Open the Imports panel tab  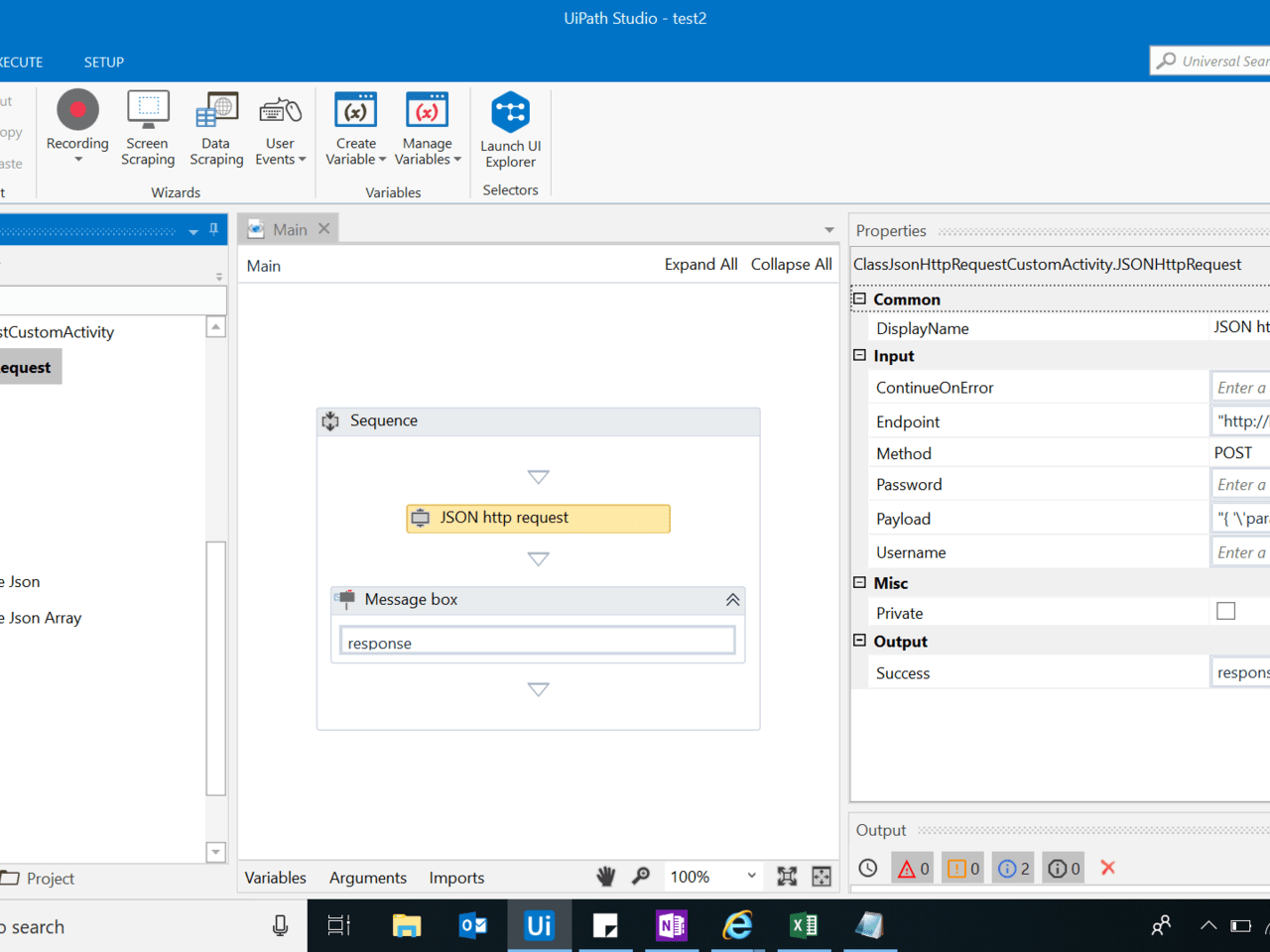coord(456,878)
